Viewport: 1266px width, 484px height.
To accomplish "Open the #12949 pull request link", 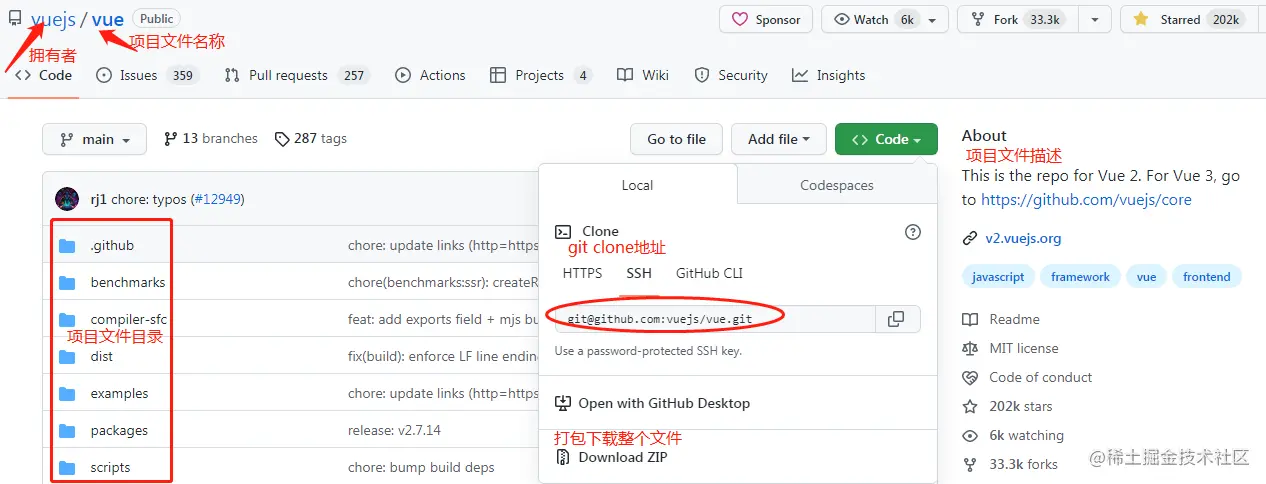I will point(217,199).
